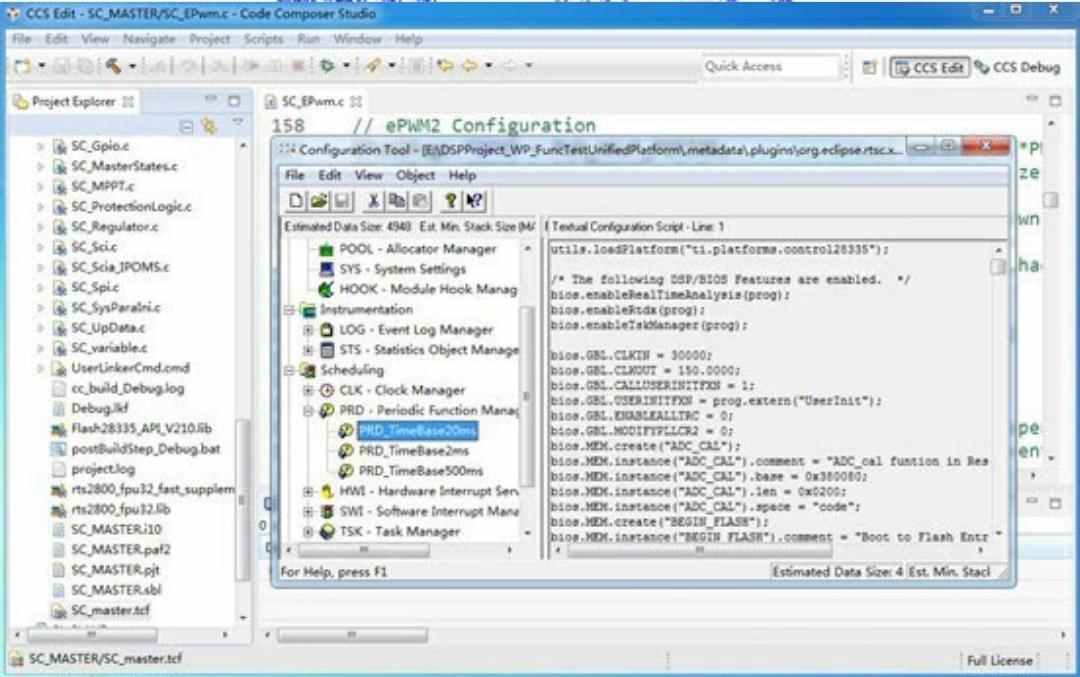This screenshot has width=1080, height=677.
Task: Switch to the SC_EPwm.c editor tab
Action: pyautogui.click(x=313, y=101)
